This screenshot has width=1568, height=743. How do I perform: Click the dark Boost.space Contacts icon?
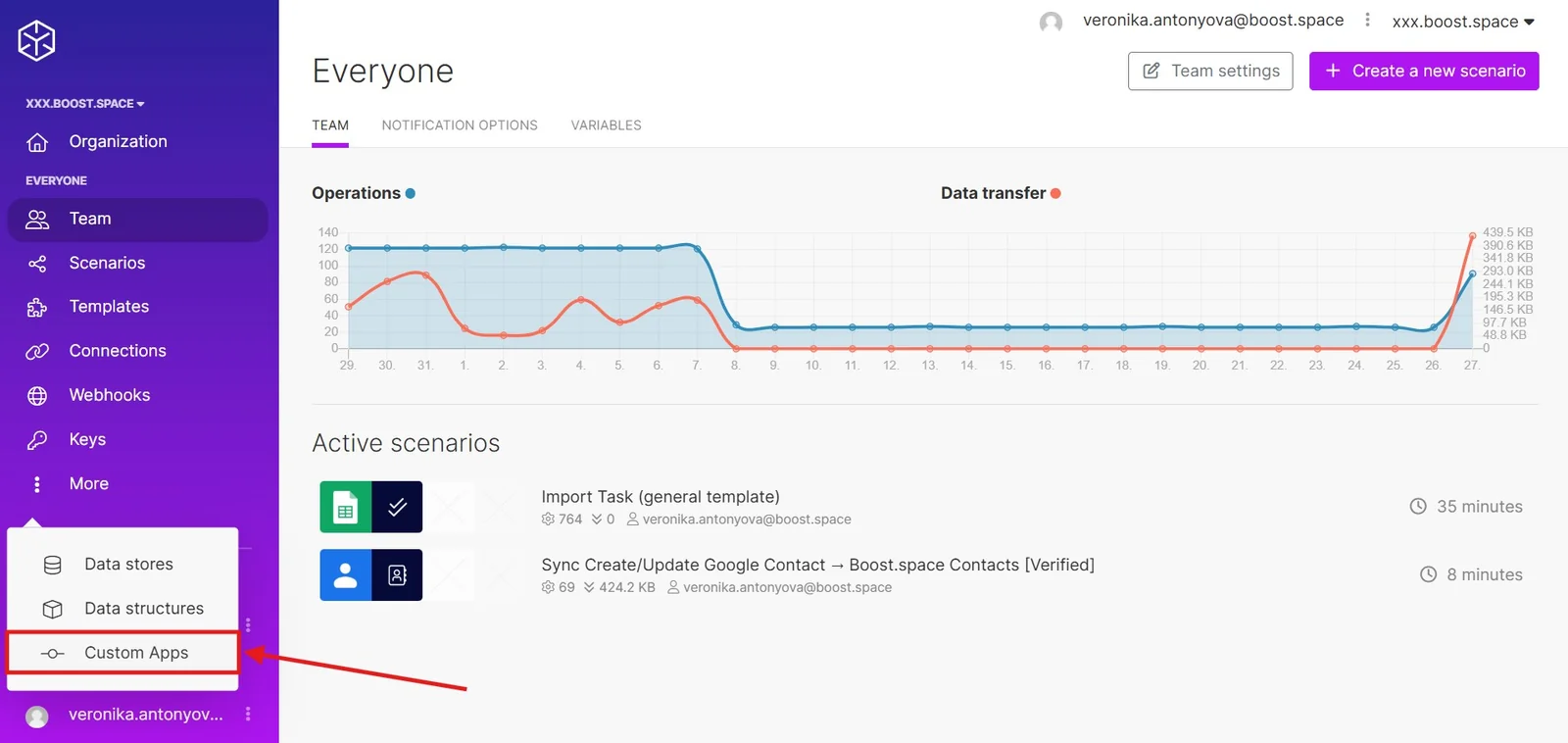397,575
